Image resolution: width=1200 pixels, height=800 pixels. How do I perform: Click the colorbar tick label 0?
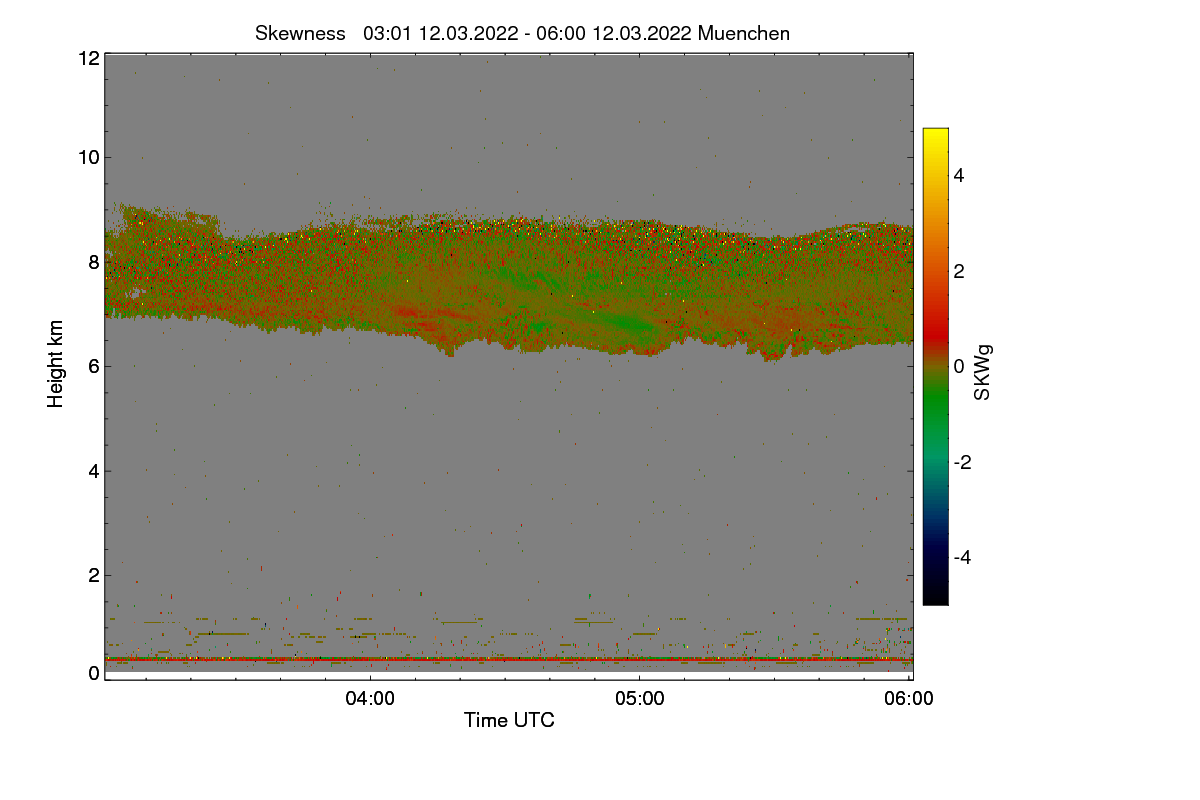point(959,366)
